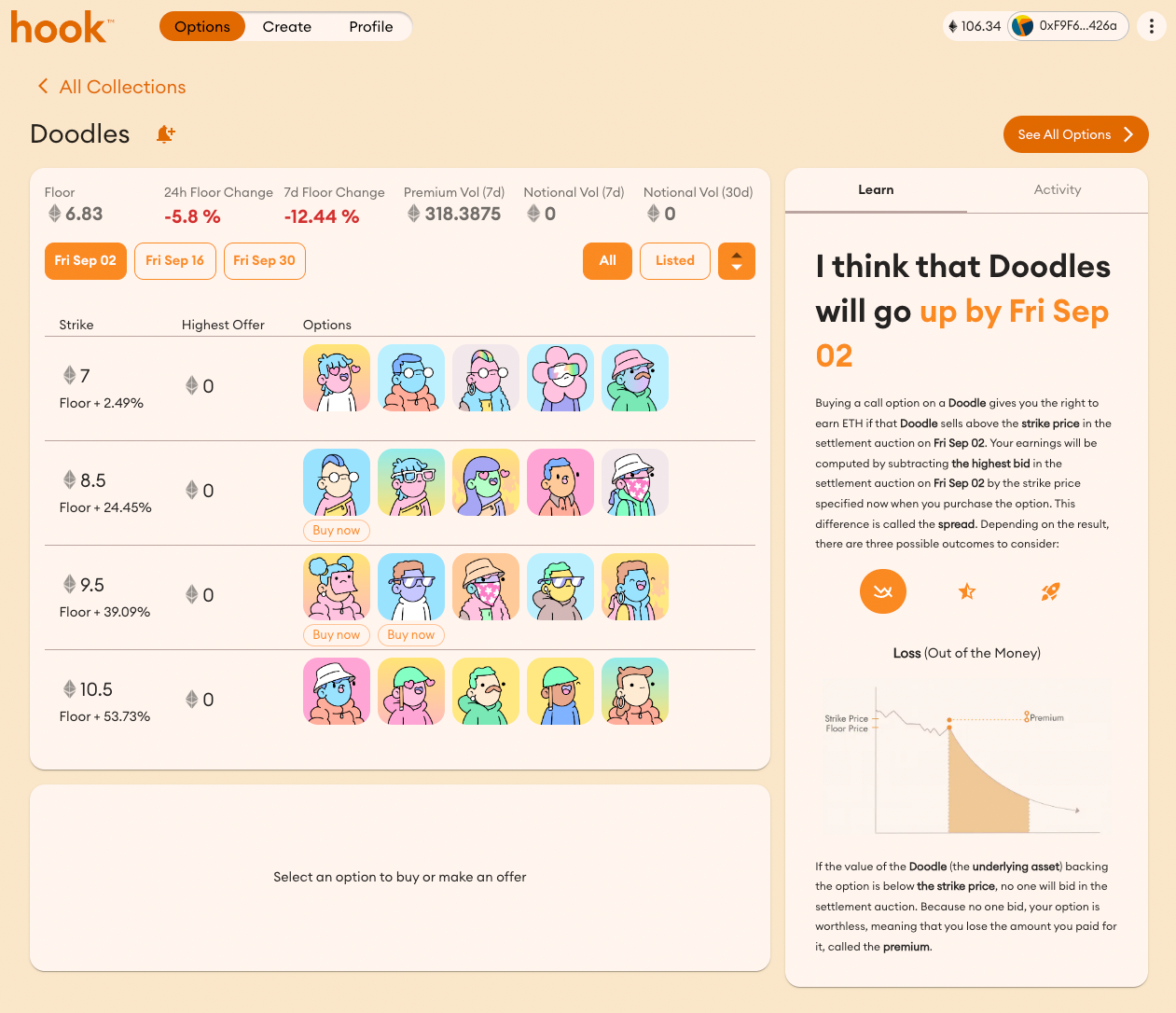Screen dimensions: 1176x1013
Task: Switch to the Options tab
Action: click(x=202, y=26)
